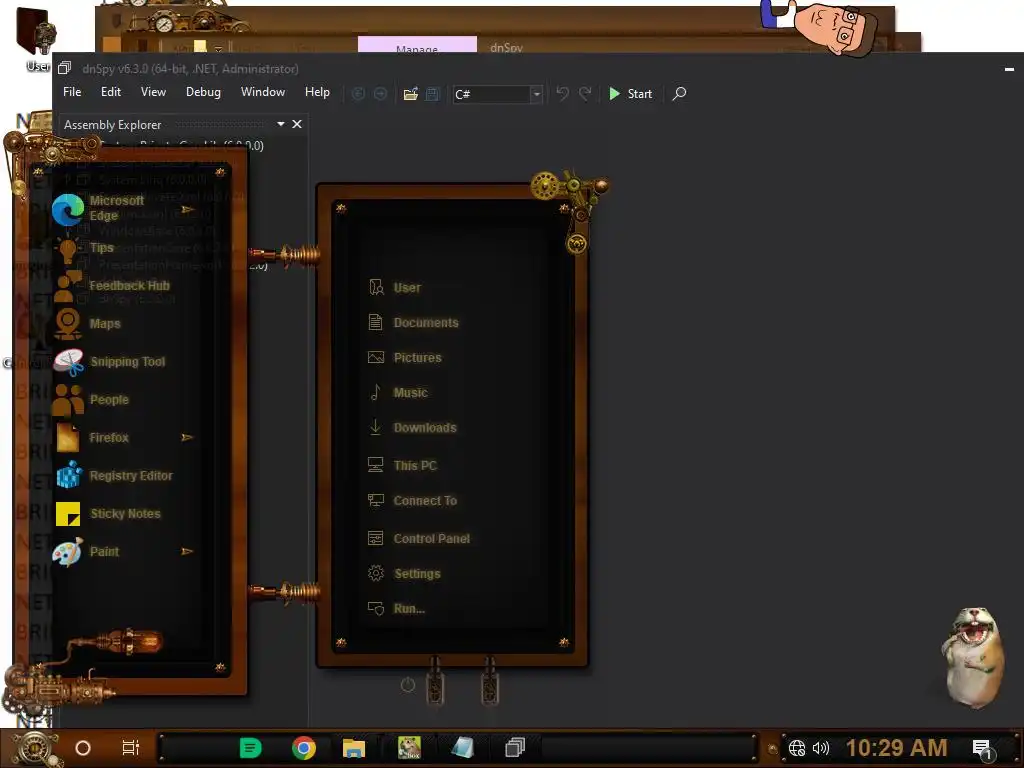Open the green chat app on taskbar
Viewport: 1024px width, 768px height.
click(250, 748)
